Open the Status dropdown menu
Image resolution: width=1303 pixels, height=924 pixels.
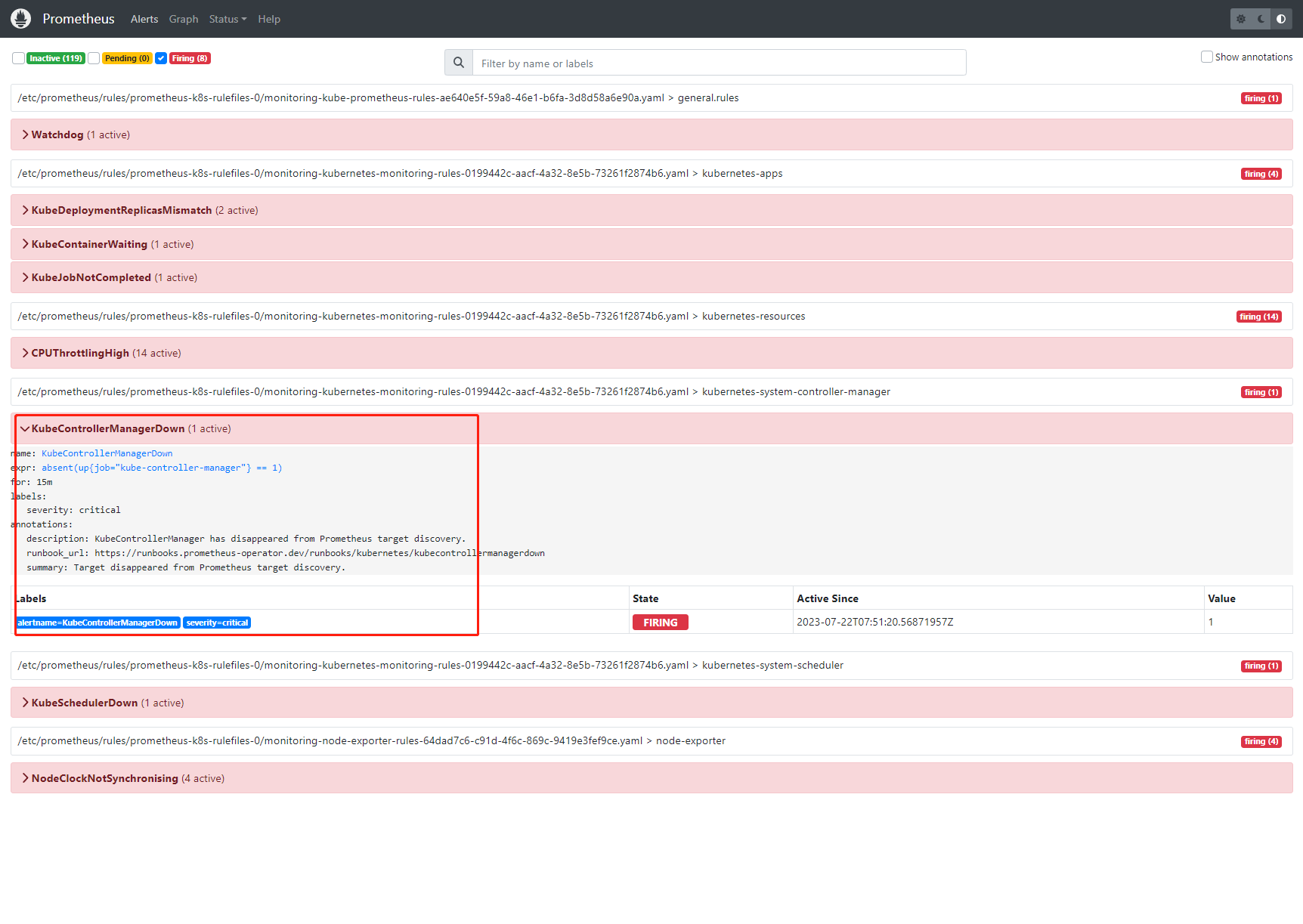click(x=227, y=19)
